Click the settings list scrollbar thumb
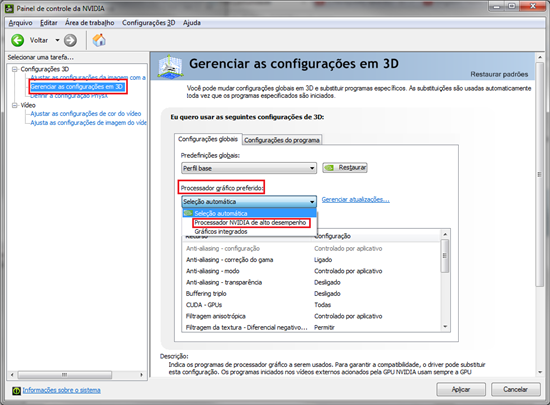 445,256
